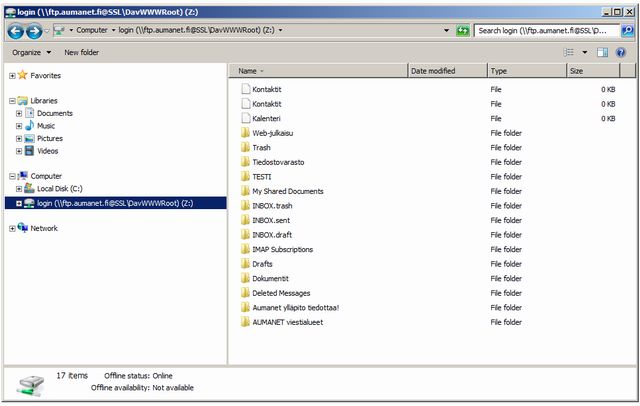This screenshot has height=406, width=640.
Task: Open the Help question mark icon
Action: click(621, 52)
